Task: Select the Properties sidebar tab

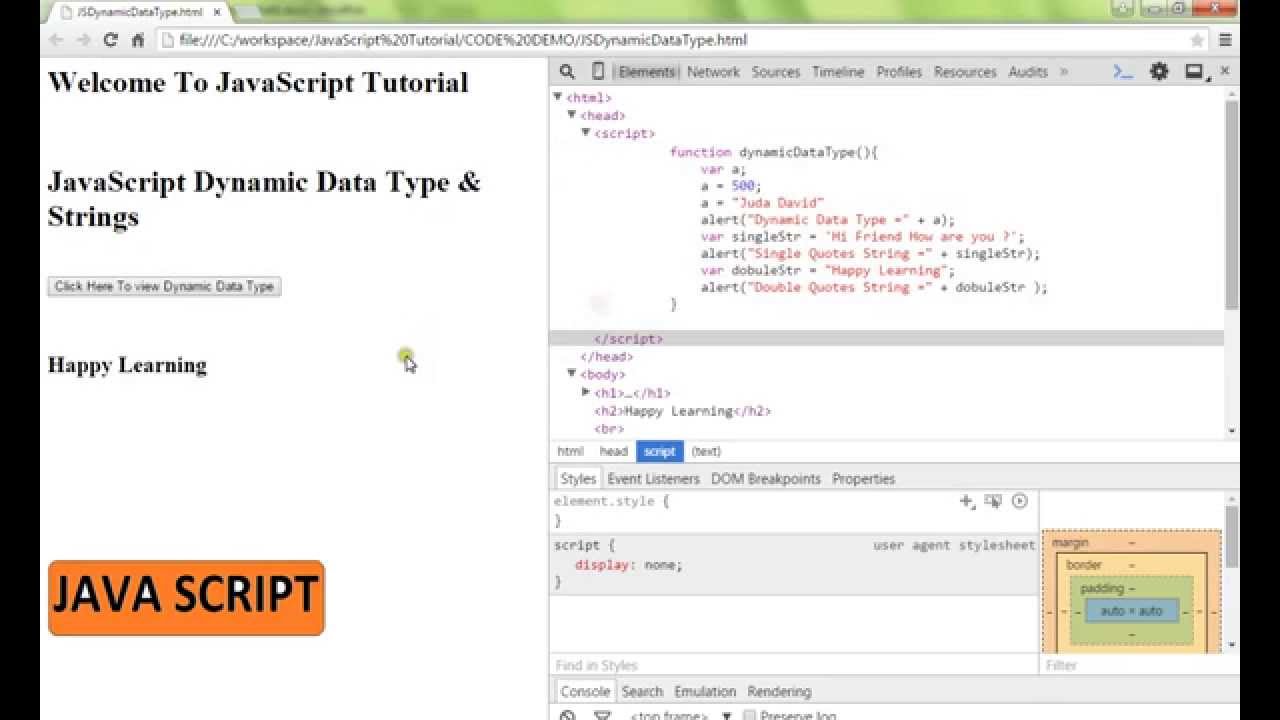Action: (x=864, y=479)
